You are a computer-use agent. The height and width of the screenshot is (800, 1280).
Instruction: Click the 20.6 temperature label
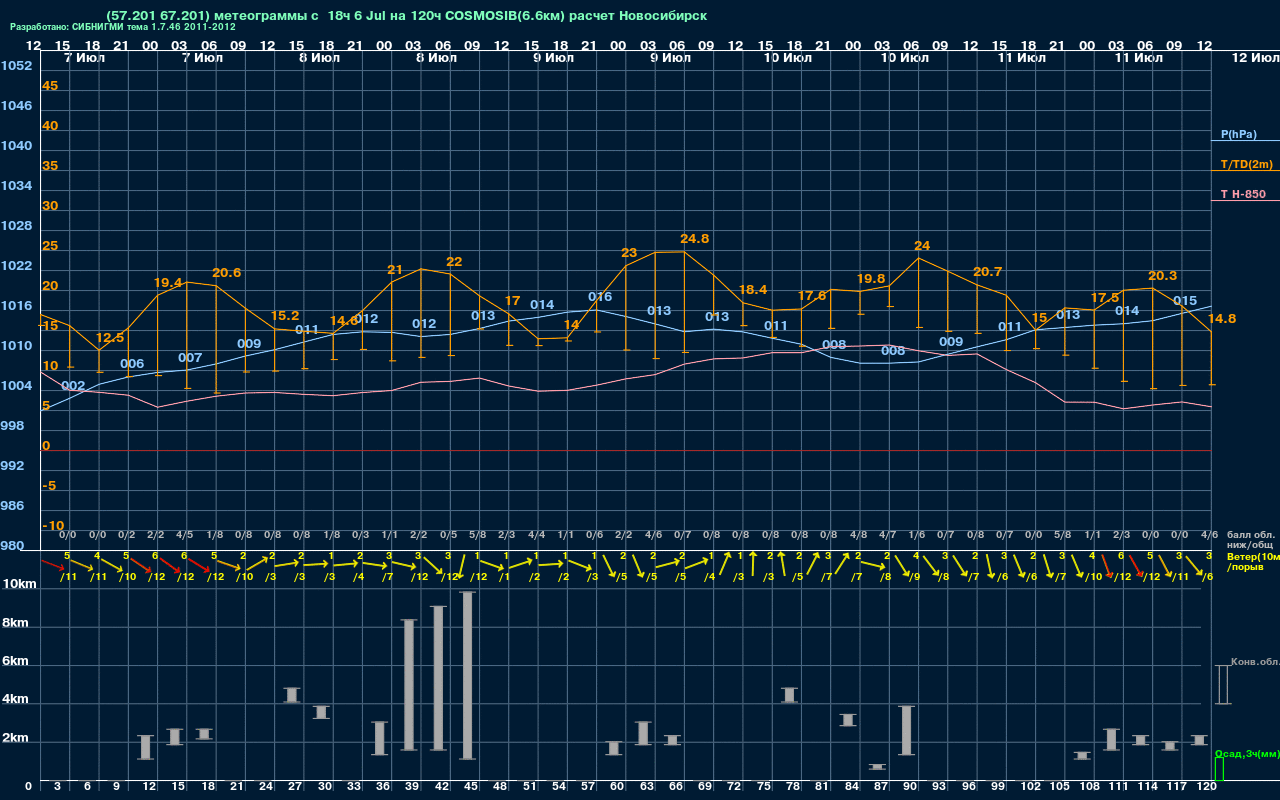click(226, 273)
